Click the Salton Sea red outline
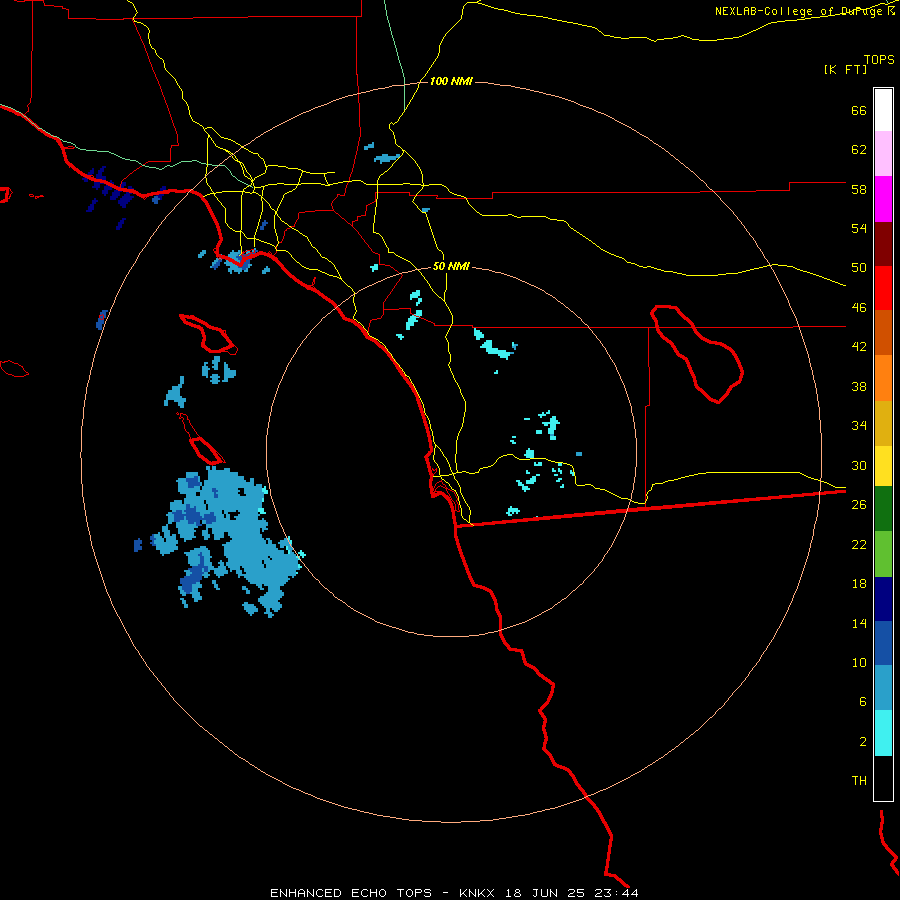The width and height of the screenshot is (900, 900). pos(696,353)
